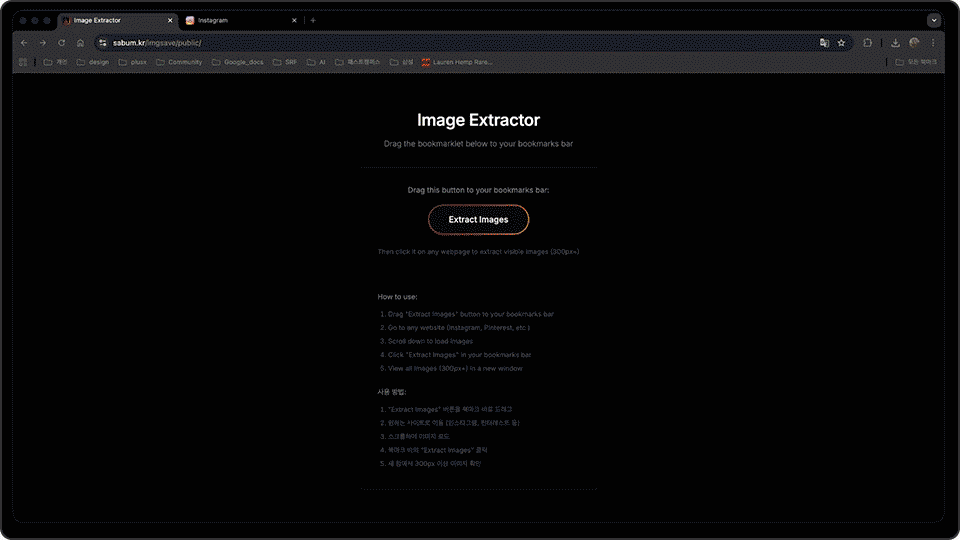
Task: Select the Image Extractor tab
Action: [x=118, y=20]
